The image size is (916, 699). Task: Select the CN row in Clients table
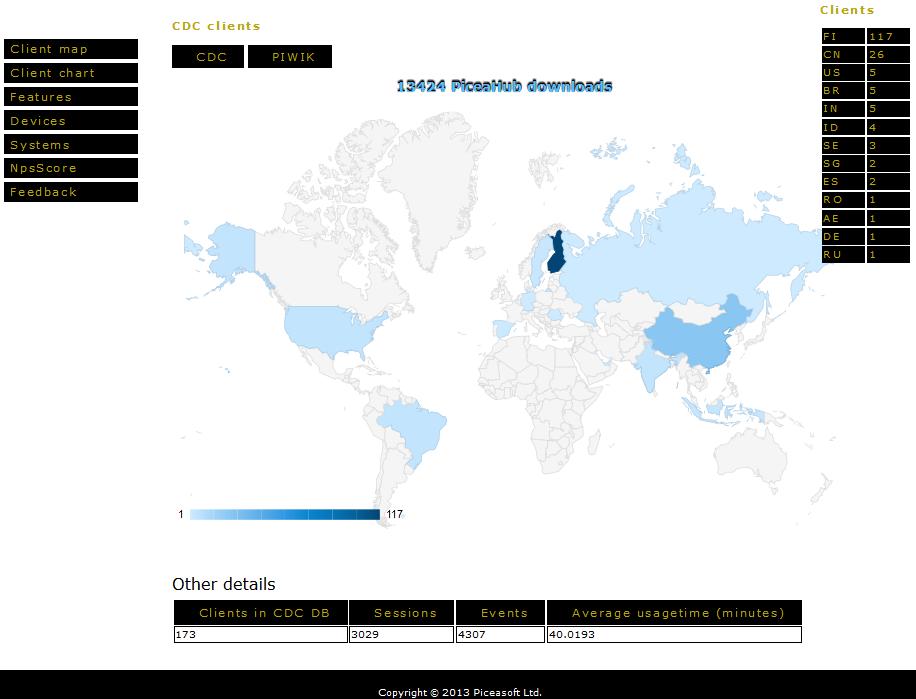click(x=866, y=54)
